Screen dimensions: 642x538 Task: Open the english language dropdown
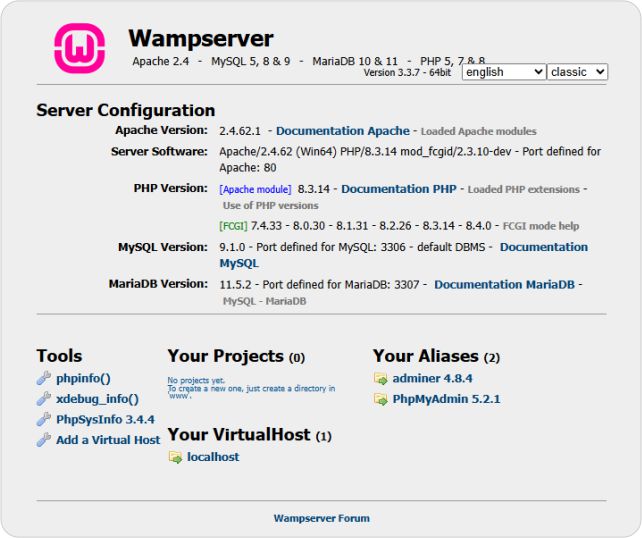[x=504, y=72]
